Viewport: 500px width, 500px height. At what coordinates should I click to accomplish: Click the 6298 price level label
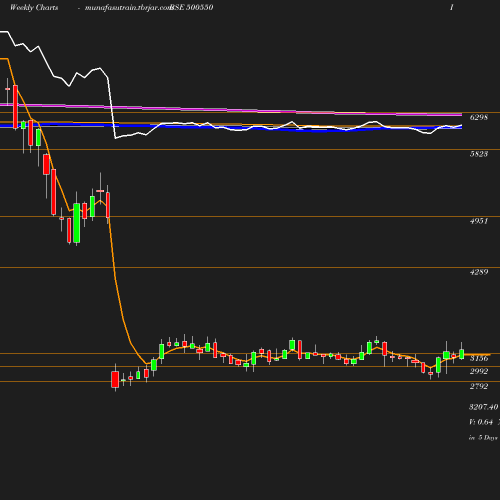point(479,117)
